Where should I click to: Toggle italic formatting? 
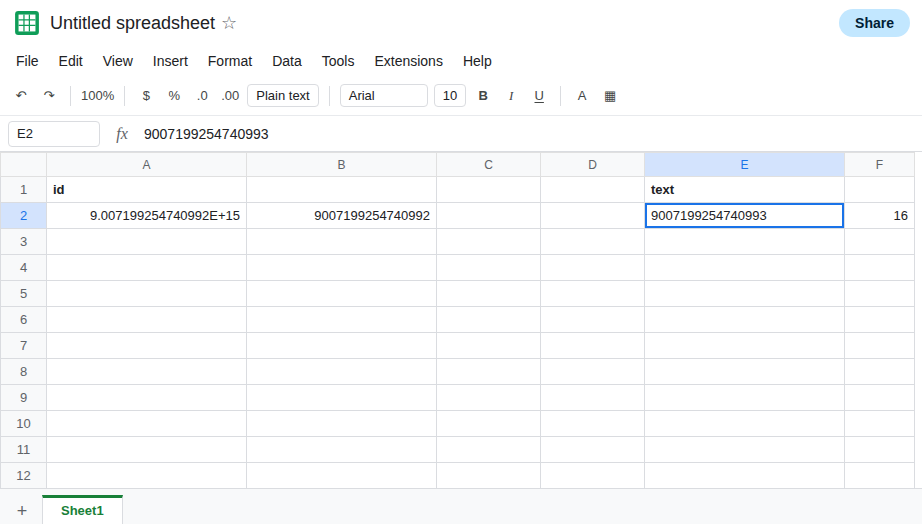coord(511,96)
